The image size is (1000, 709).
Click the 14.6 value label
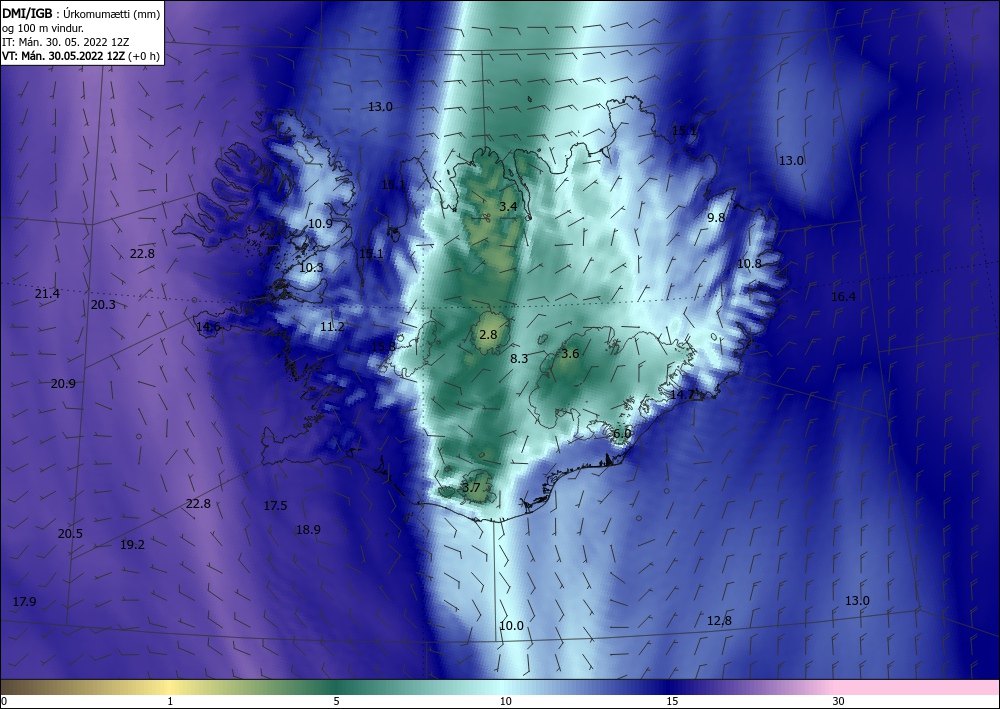[x=208, y=327]
